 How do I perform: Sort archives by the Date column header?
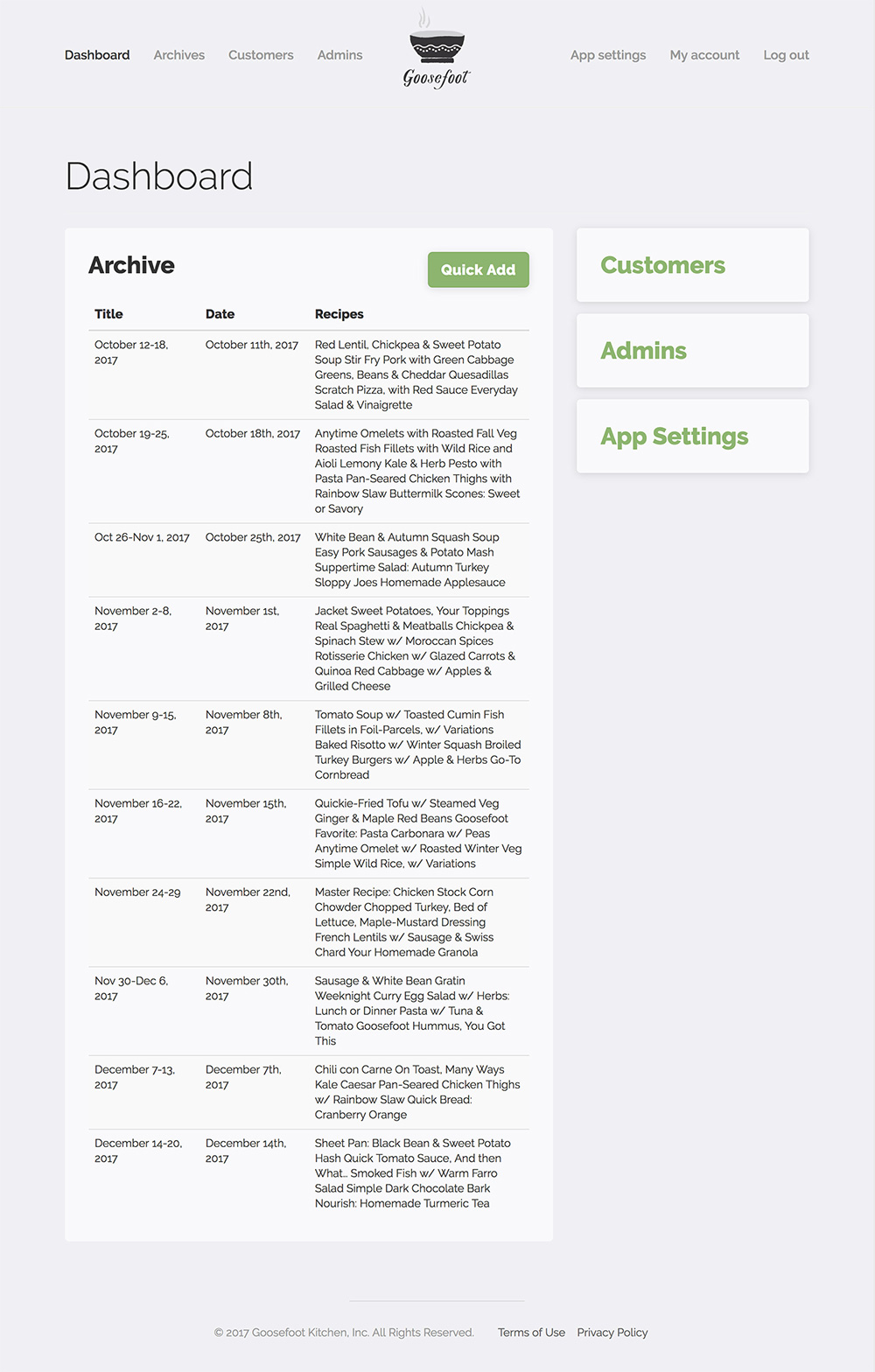tap(220, 314)
